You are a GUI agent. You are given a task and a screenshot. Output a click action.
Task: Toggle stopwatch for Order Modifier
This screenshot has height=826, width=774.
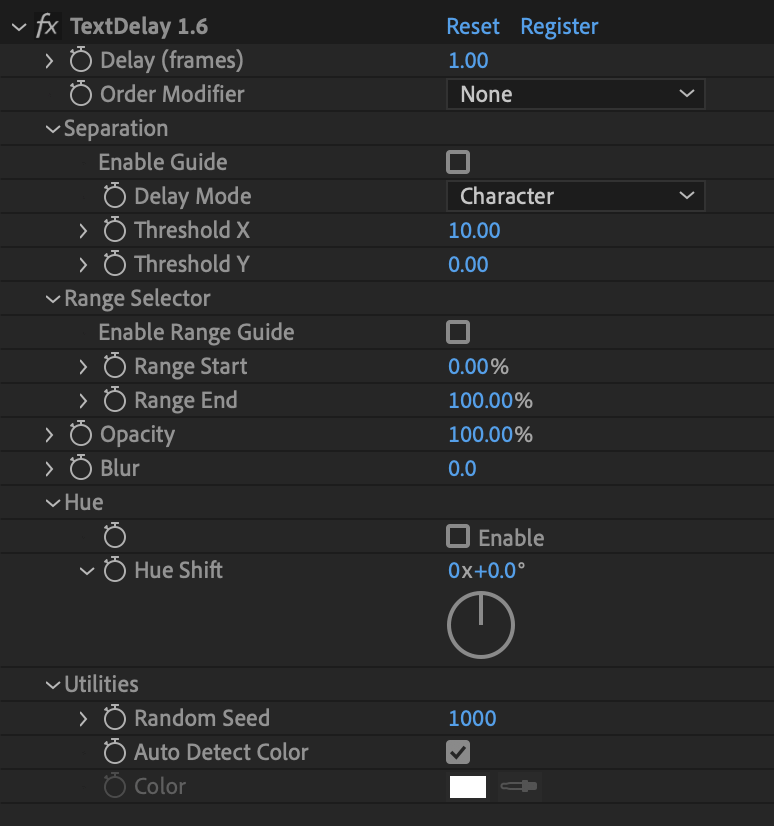pyautogui.click(x=81, y=95)
